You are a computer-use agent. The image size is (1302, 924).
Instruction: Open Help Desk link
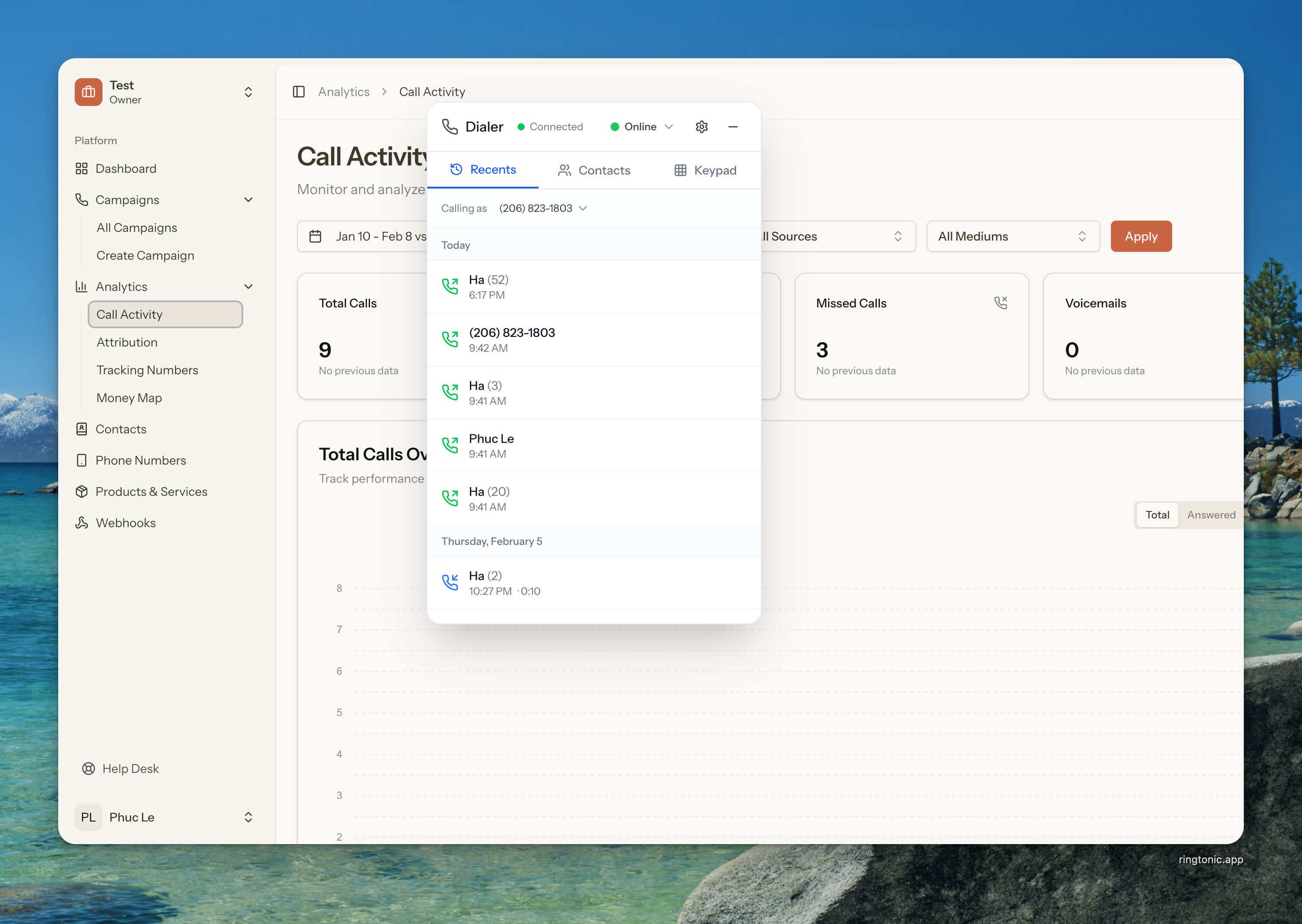point(130,768)
